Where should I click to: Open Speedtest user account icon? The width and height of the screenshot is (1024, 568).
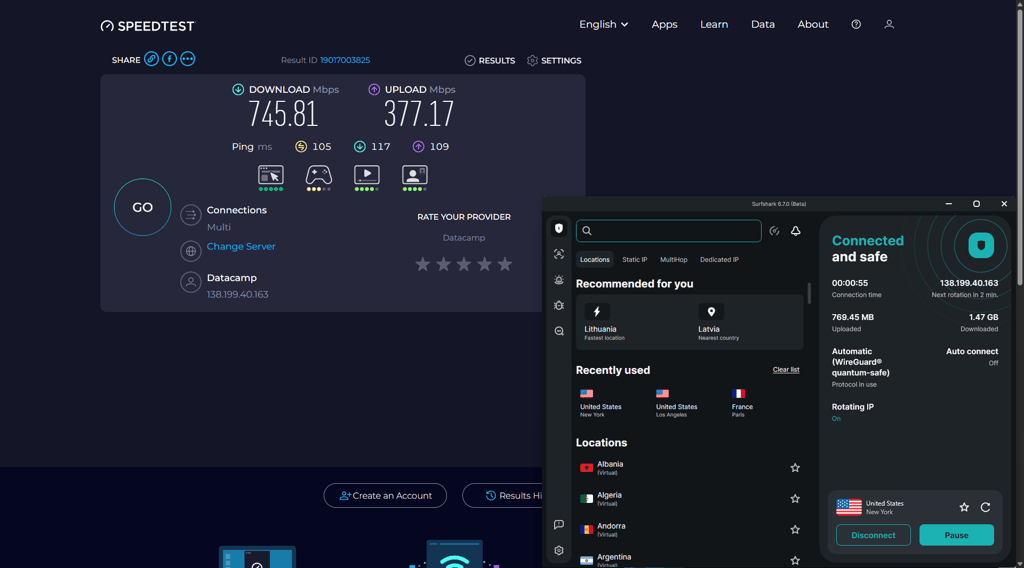point(889,24)
